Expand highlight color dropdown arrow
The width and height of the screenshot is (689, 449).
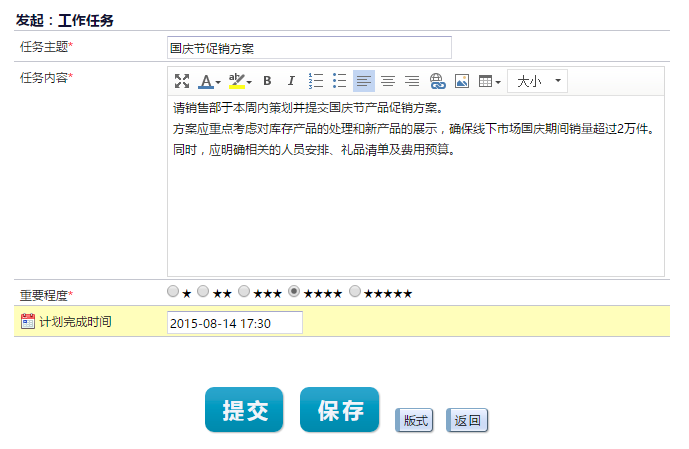249,82
